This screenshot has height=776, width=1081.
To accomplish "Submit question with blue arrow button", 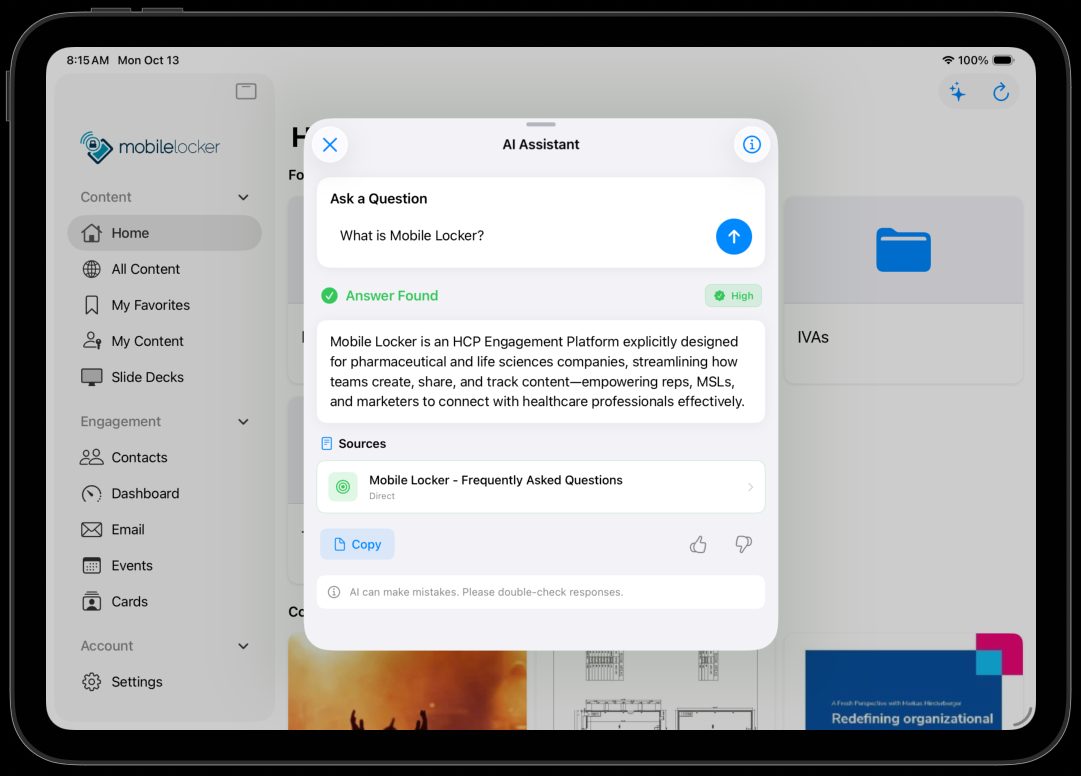I will [x=733, y=237].
